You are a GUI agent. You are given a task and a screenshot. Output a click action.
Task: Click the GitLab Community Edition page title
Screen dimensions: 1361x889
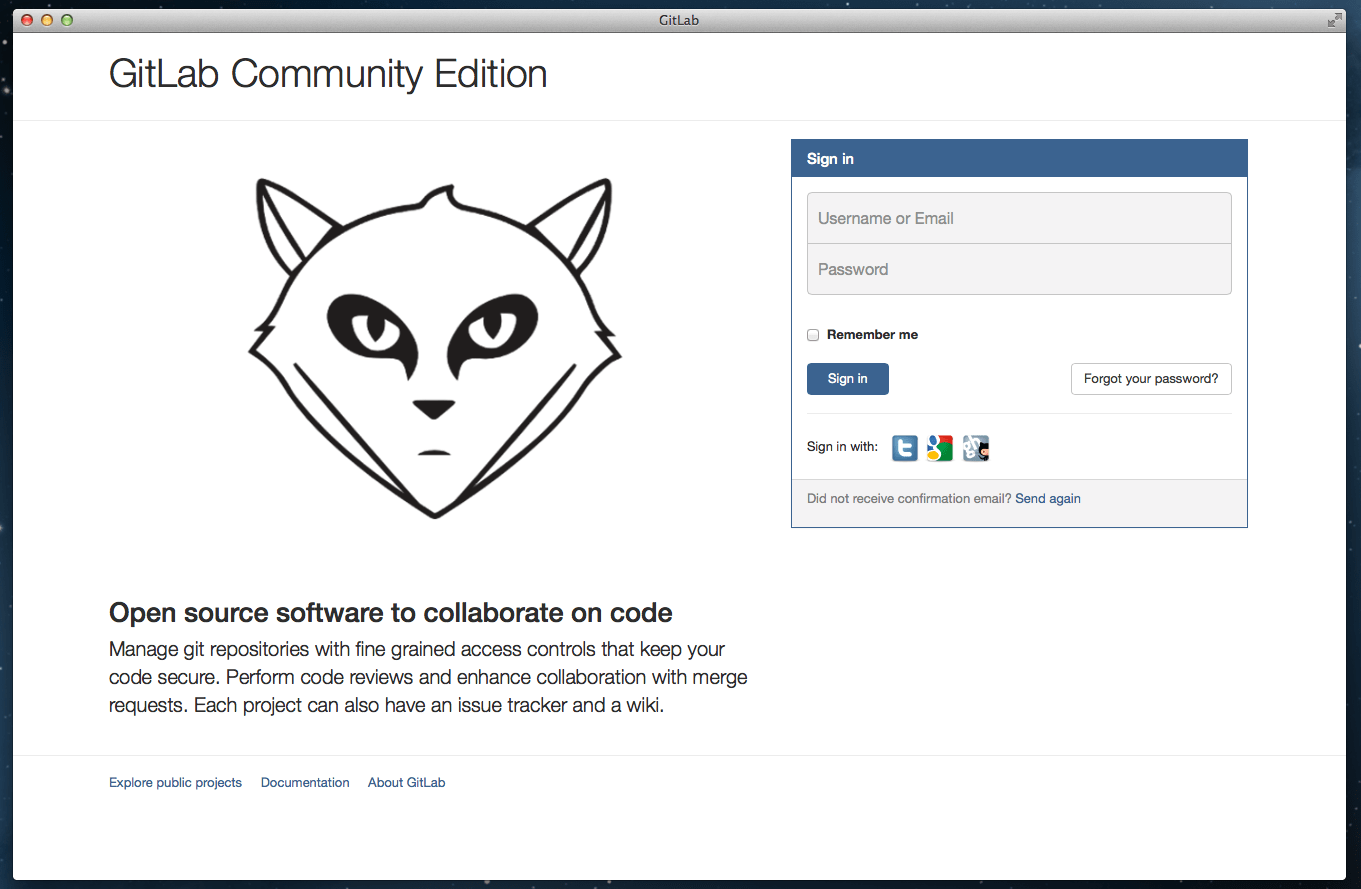click(328, 74)
